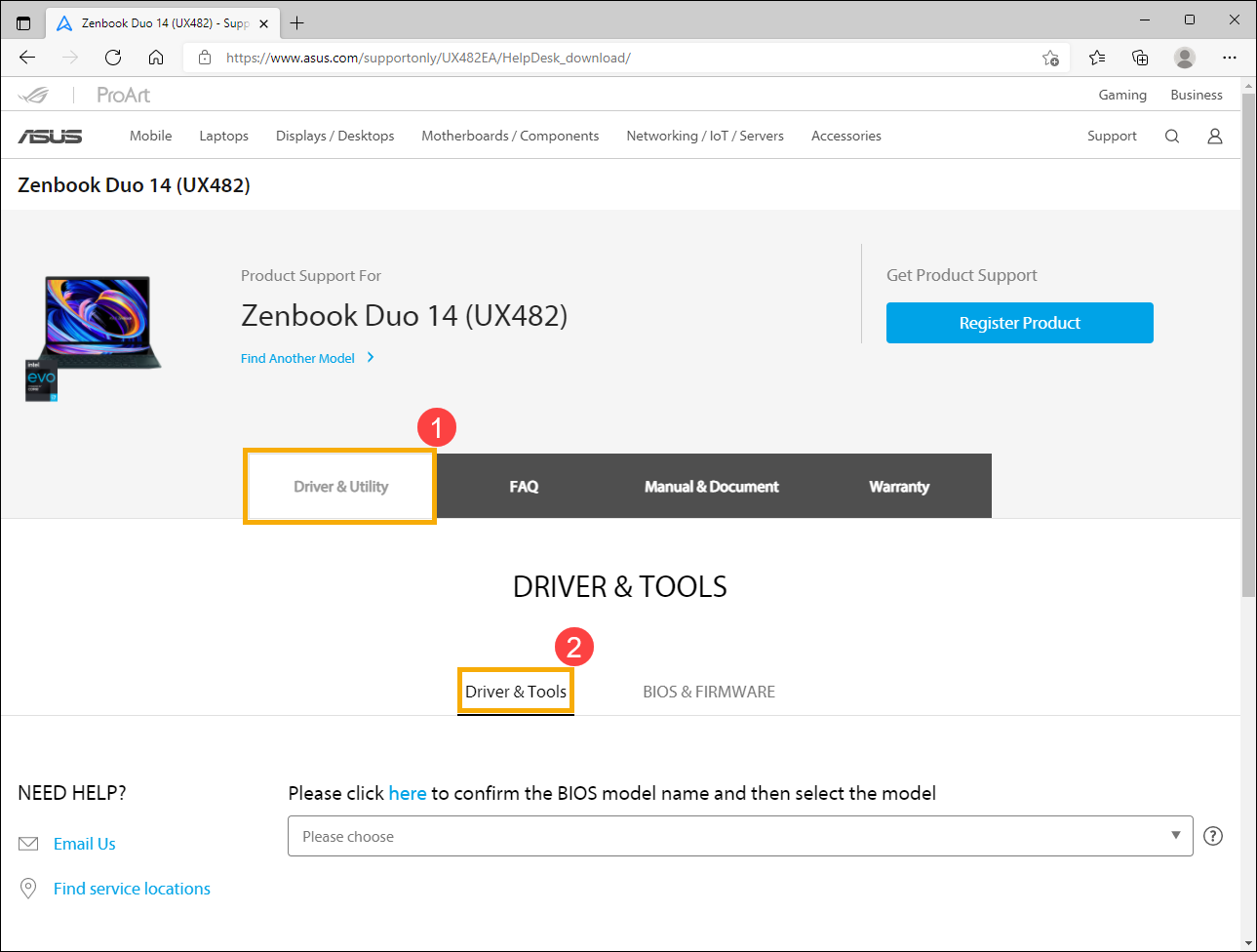Click the browser address bar URL
This screenshot has height=952, width=1257.
coord(428,58)
